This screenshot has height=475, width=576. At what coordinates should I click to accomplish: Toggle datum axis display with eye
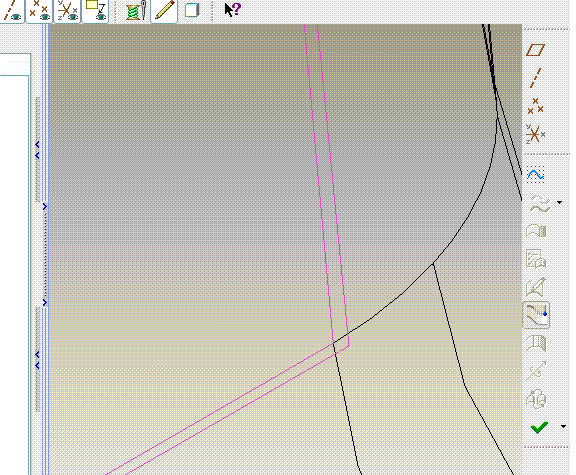12,11
